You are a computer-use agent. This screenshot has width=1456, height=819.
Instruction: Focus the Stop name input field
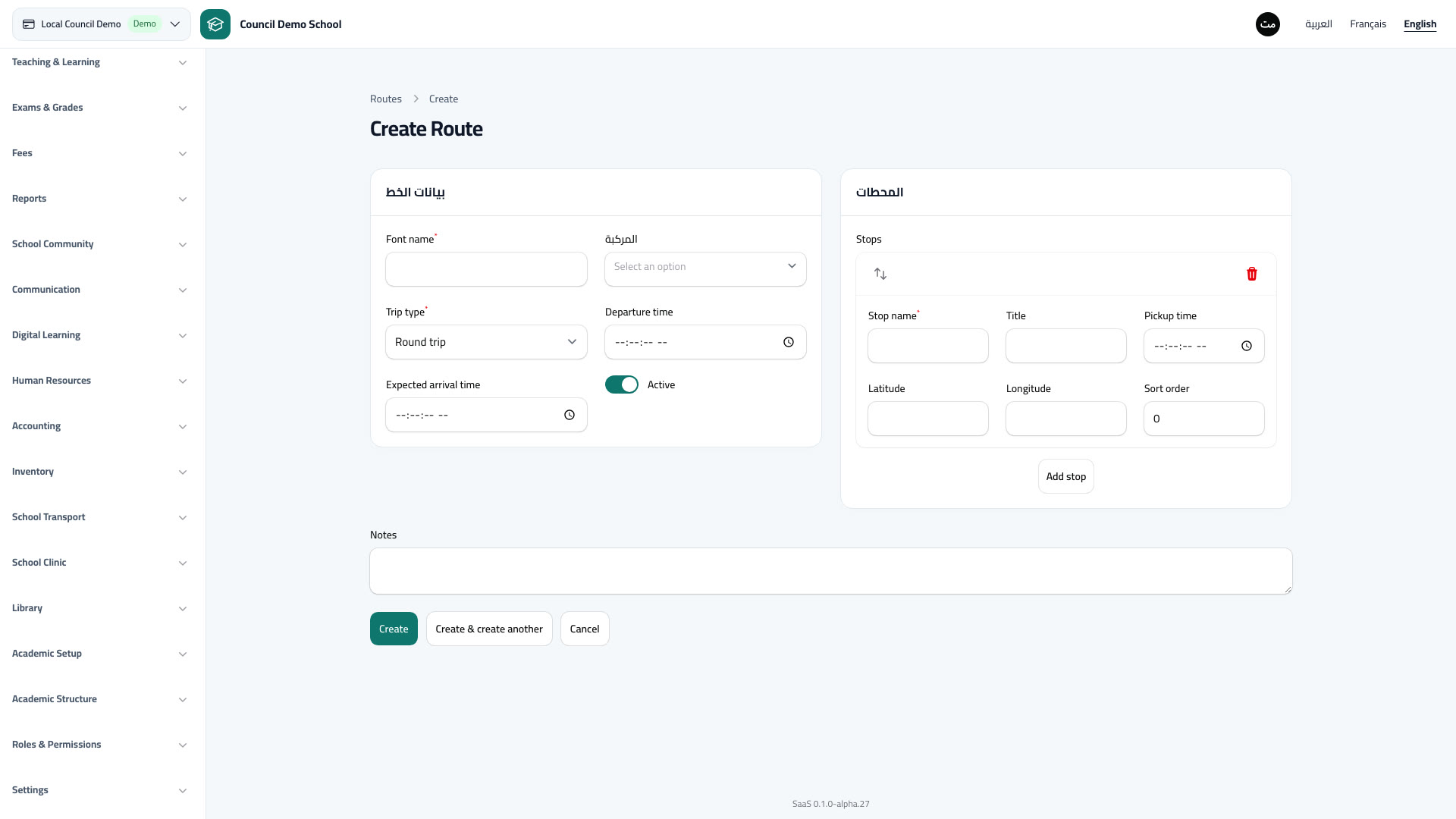tap(928, 346)
